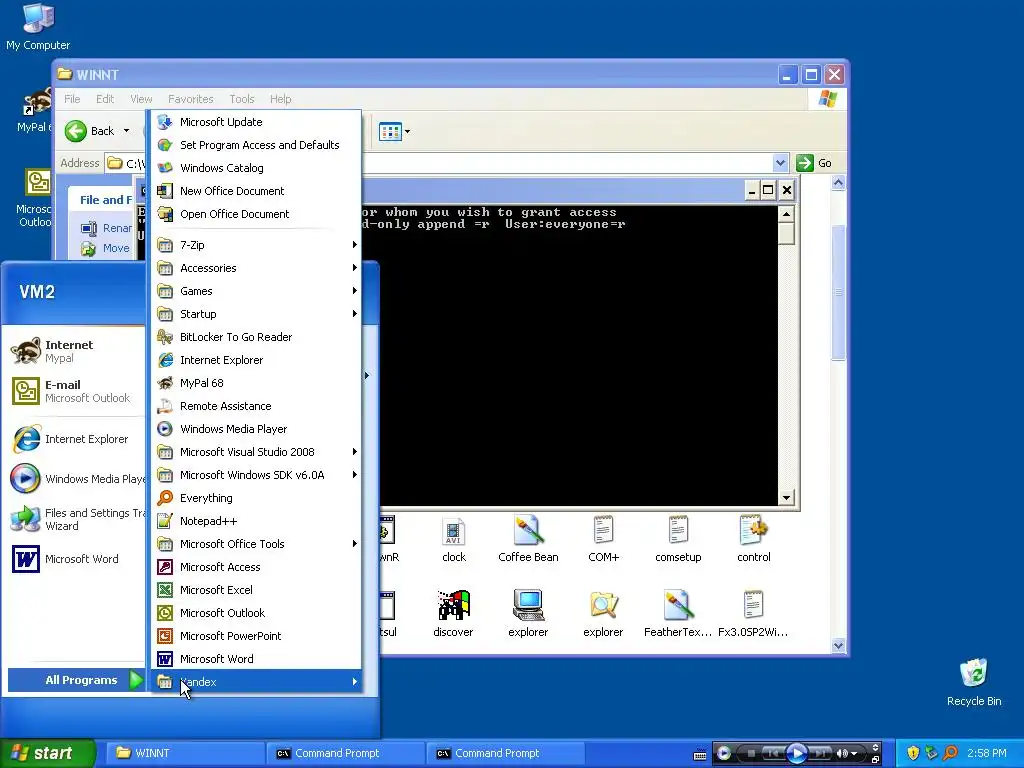Open the Favorites menu in WINNT
Screen dimensions: 1024x768
191,99
